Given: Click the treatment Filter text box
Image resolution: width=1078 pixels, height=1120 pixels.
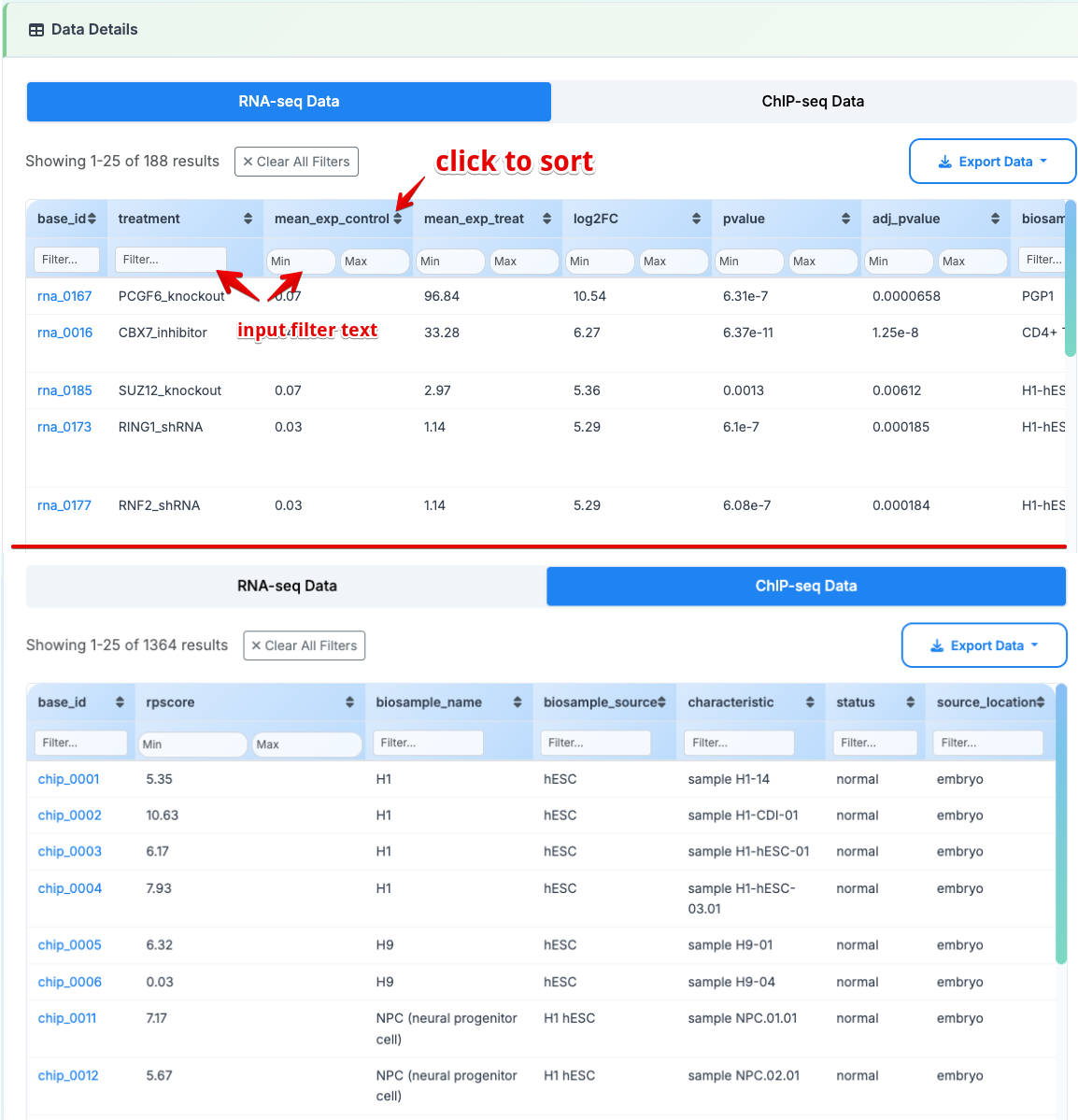Looking at the screenshot, I should pos(169,259).
